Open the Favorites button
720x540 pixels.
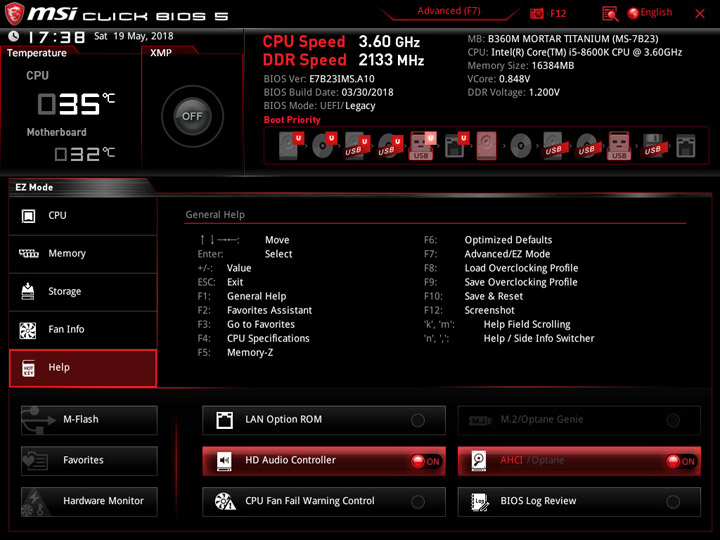[x=89, y=461]
